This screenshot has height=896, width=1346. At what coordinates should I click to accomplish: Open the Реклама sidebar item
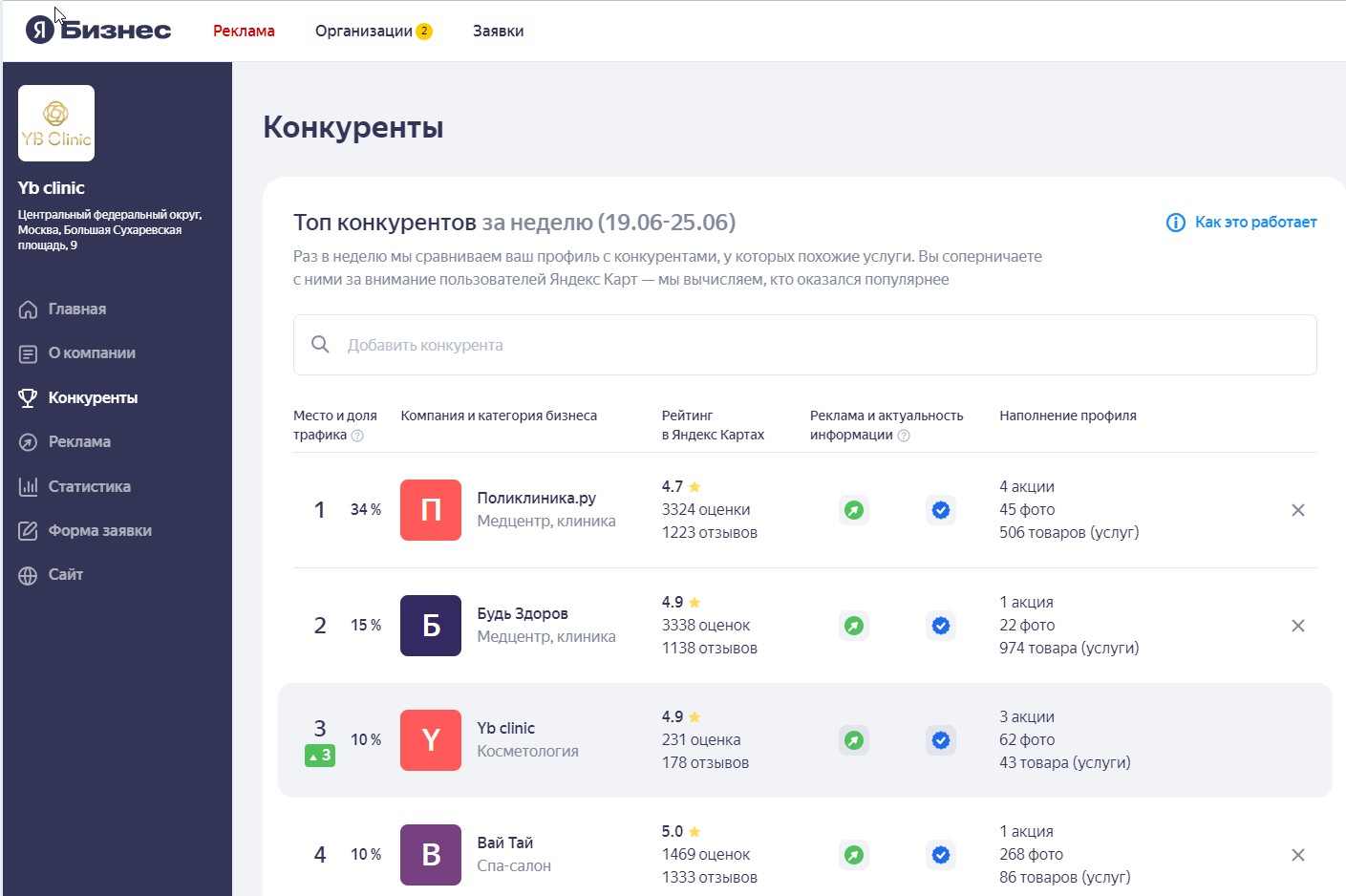coord(79,441)
